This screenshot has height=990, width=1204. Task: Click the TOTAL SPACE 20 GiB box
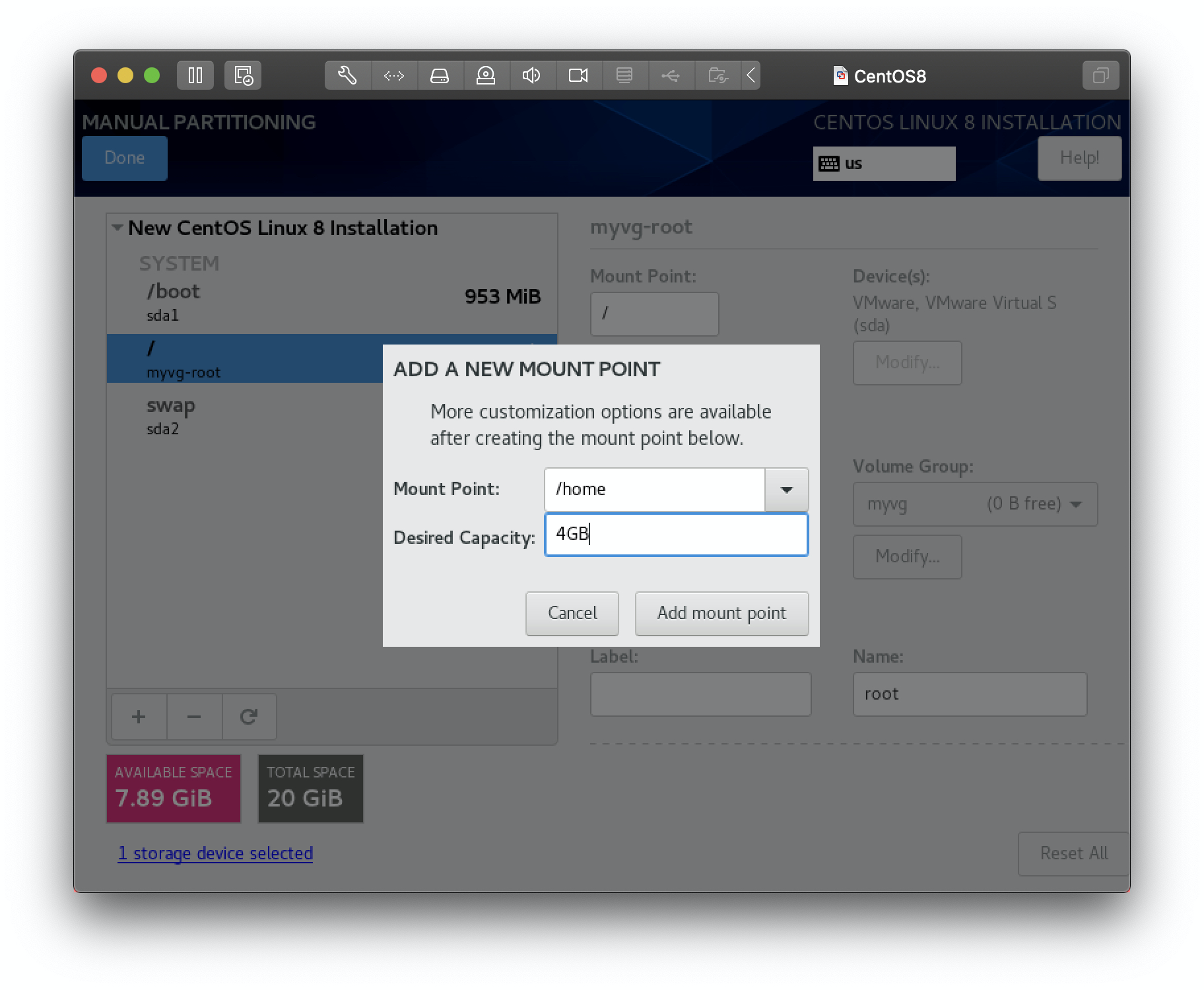(310, 789)
